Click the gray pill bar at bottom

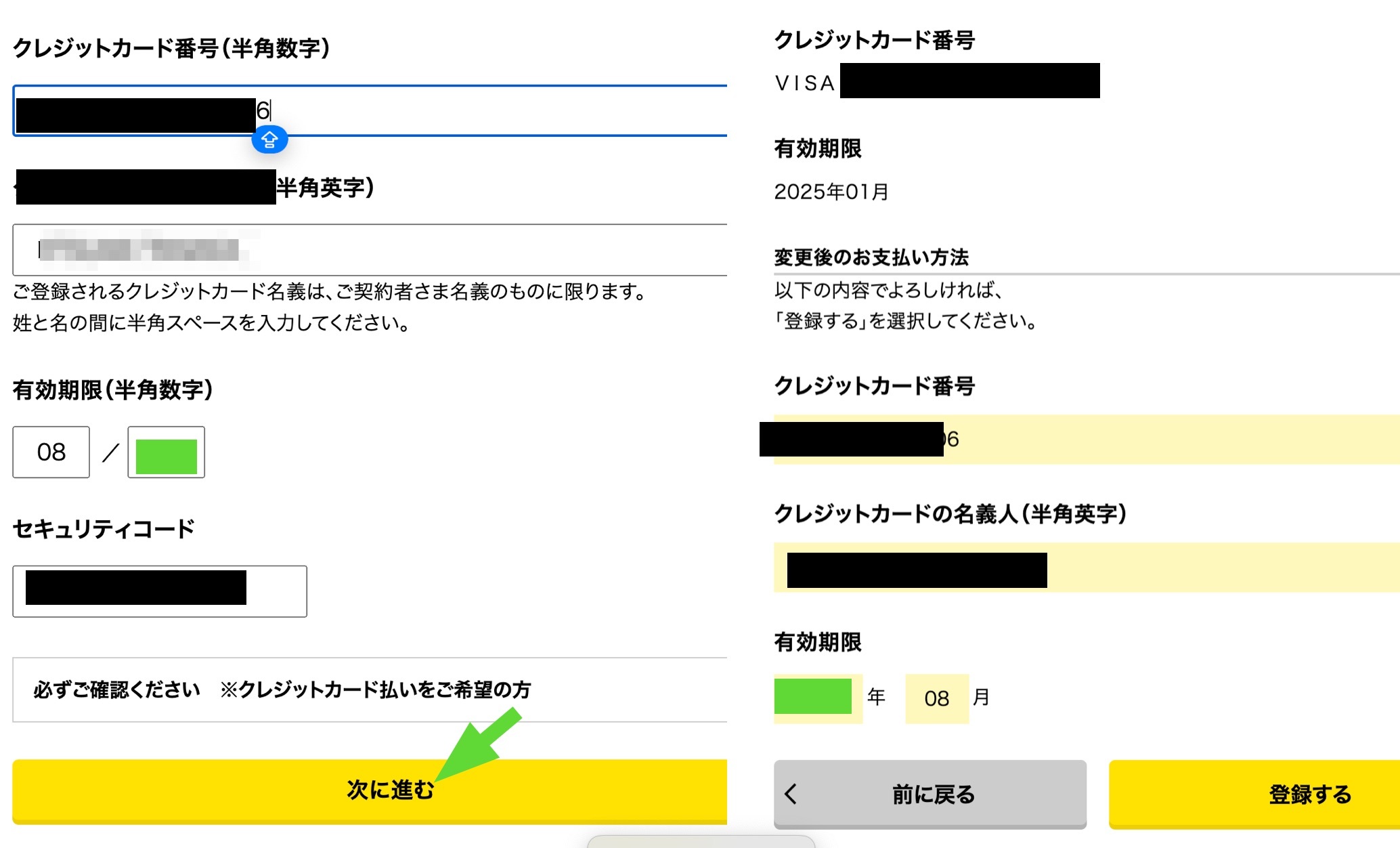701,842
